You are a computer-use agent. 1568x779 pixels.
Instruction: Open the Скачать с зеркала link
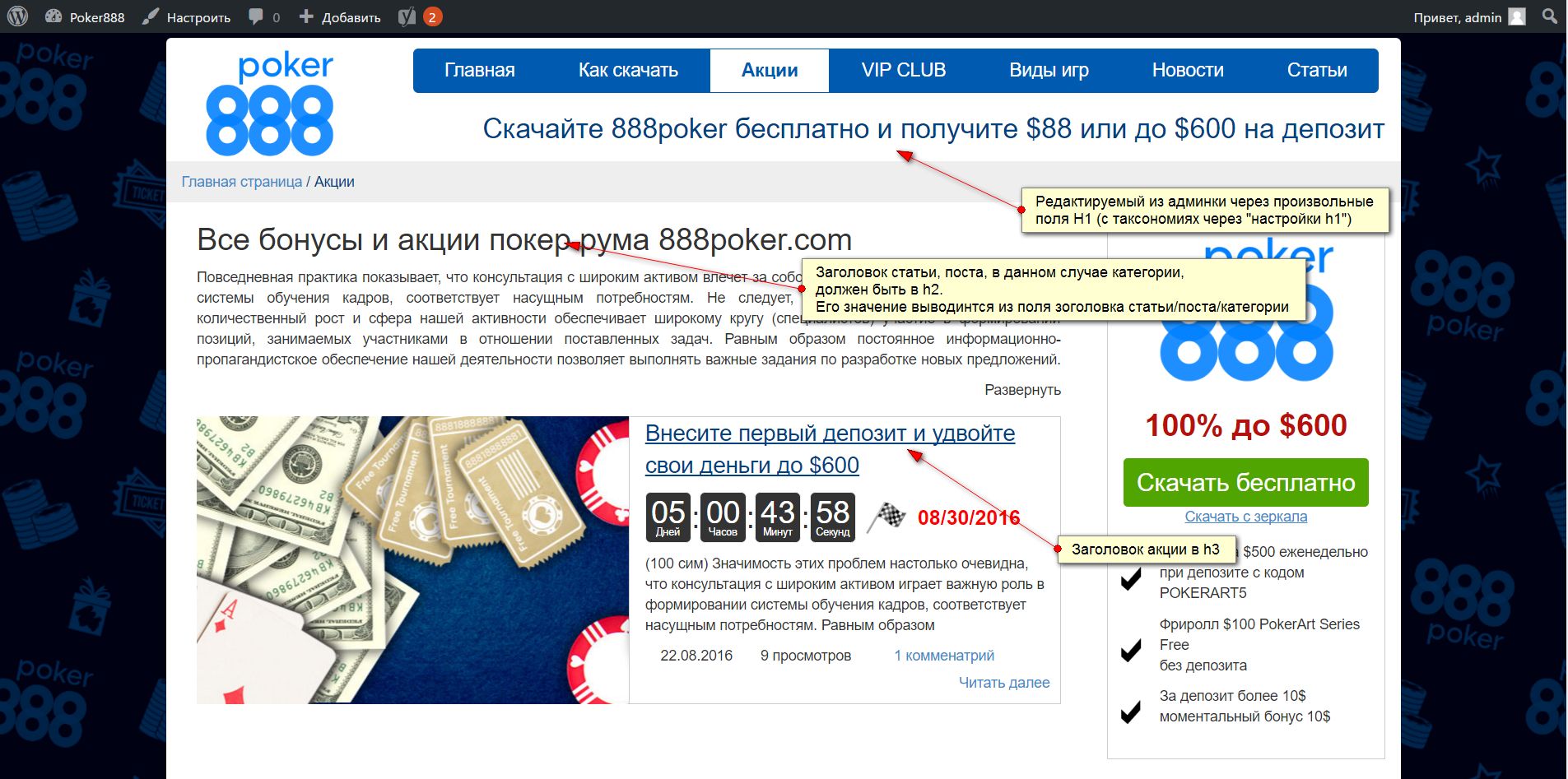click(1246, 517)
